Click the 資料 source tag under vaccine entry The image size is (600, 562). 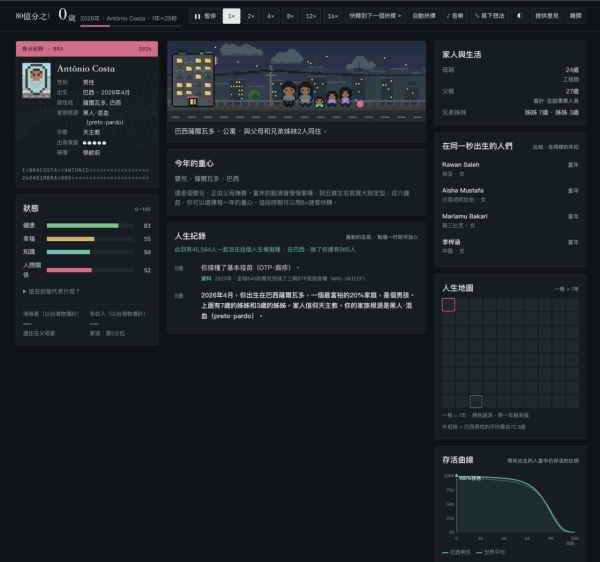click(206, 279)
